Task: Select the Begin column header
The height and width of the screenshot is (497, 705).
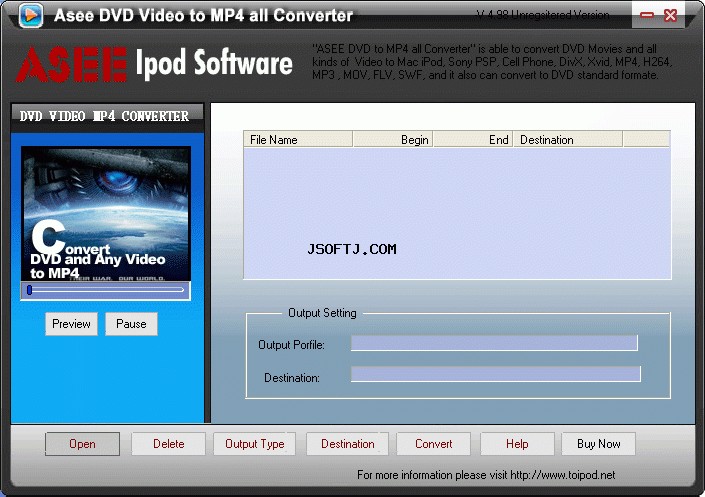Action: (393, 139)
